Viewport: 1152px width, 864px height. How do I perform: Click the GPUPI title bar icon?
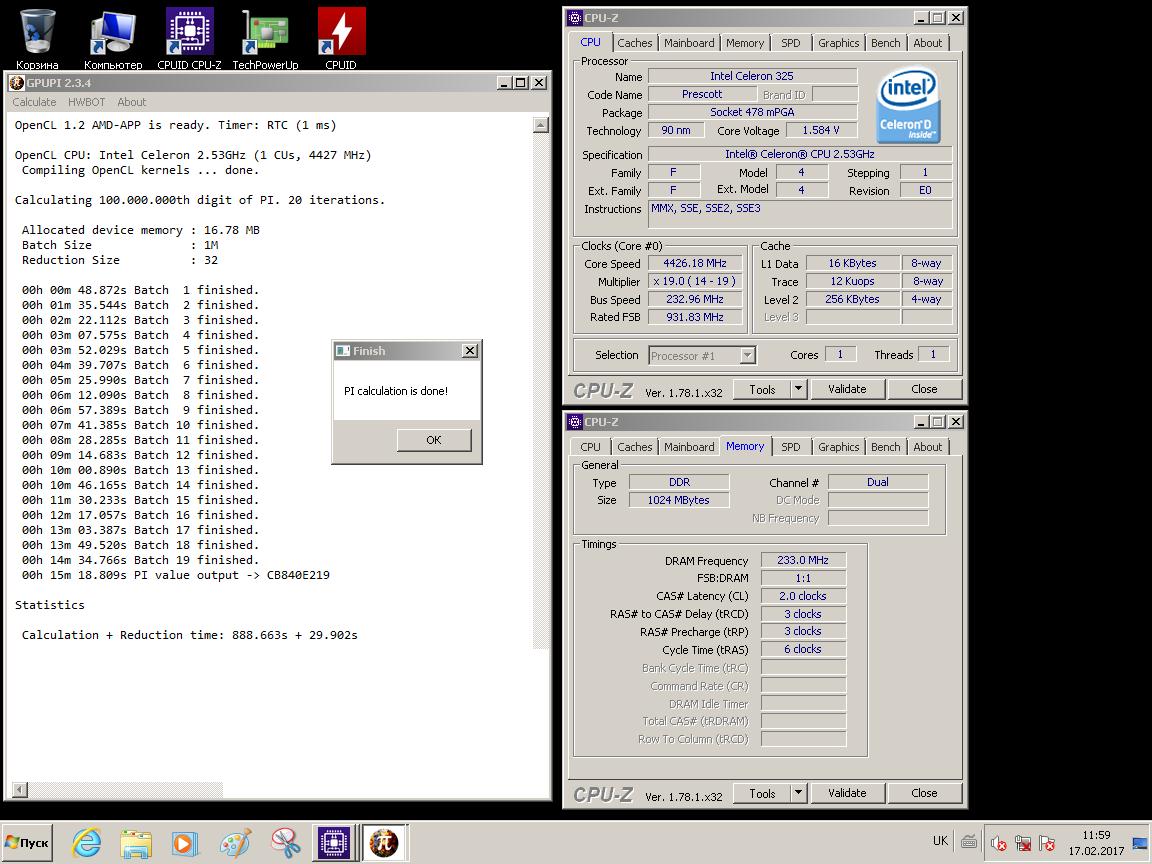coord(17,83)
